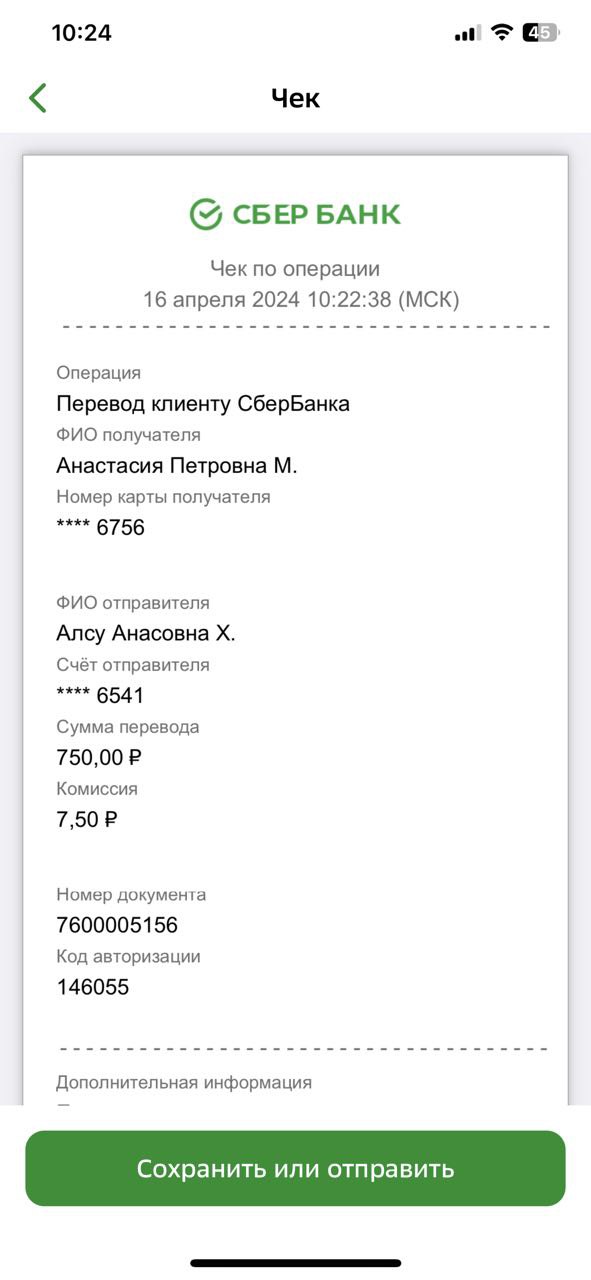The height and width of the screenshot is (1280, 591).
Task: Tap the commission value 7,50 ₽
Action: (x=87, y=820)
